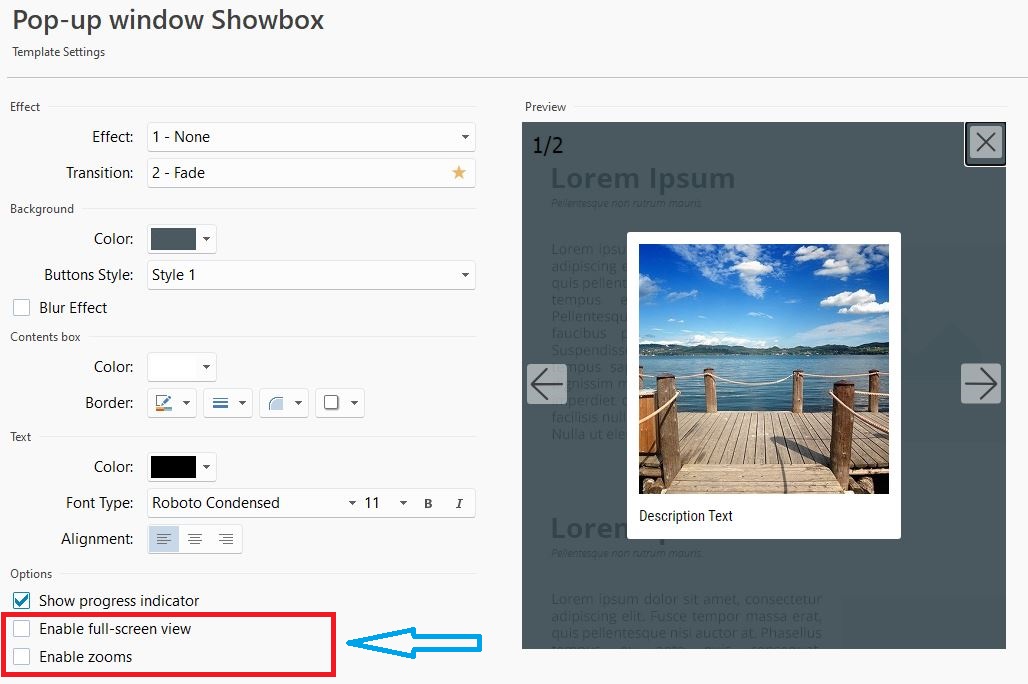Open the border line thickness icon
Image resolution: width=1028 pixels, height=684 pixels.
[x=221, y=403]
